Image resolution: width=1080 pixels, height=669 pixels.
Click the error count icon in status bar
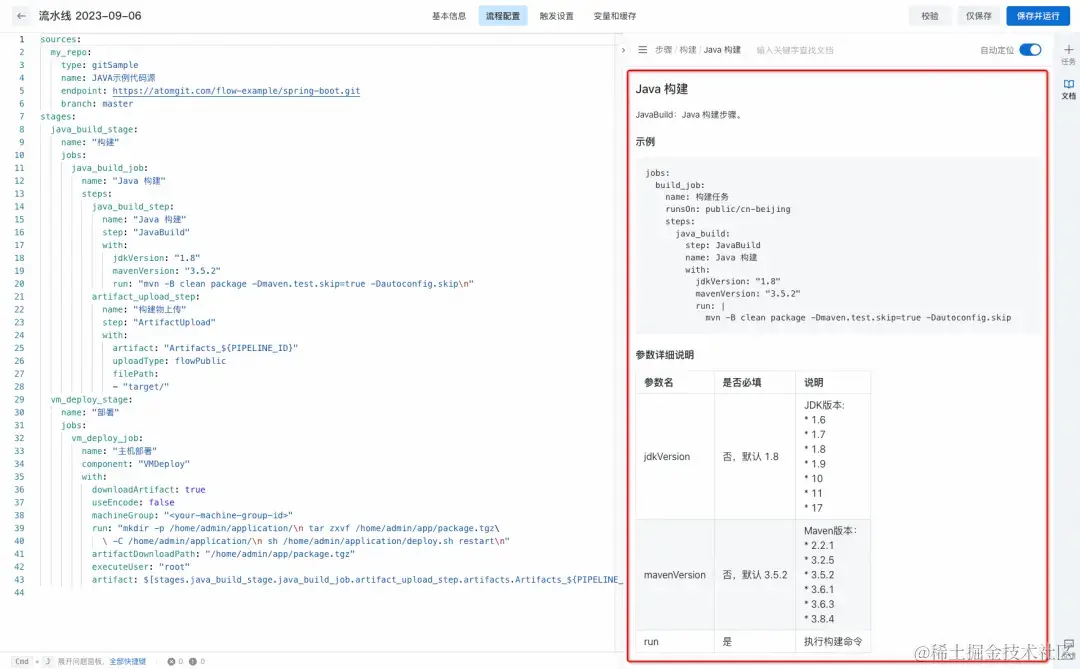pyautogui.click(x=171, y=661)
